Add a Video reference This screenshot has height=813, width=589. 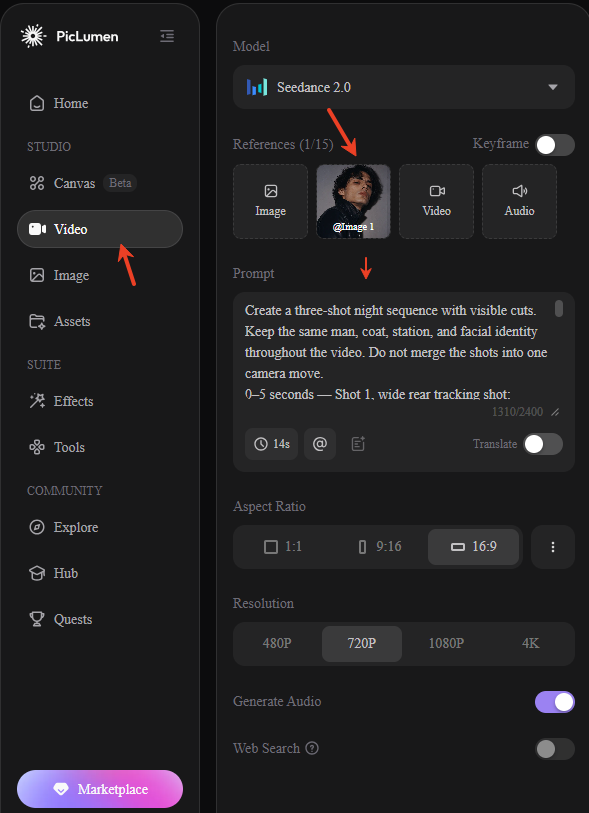click(x=436, y=202)
